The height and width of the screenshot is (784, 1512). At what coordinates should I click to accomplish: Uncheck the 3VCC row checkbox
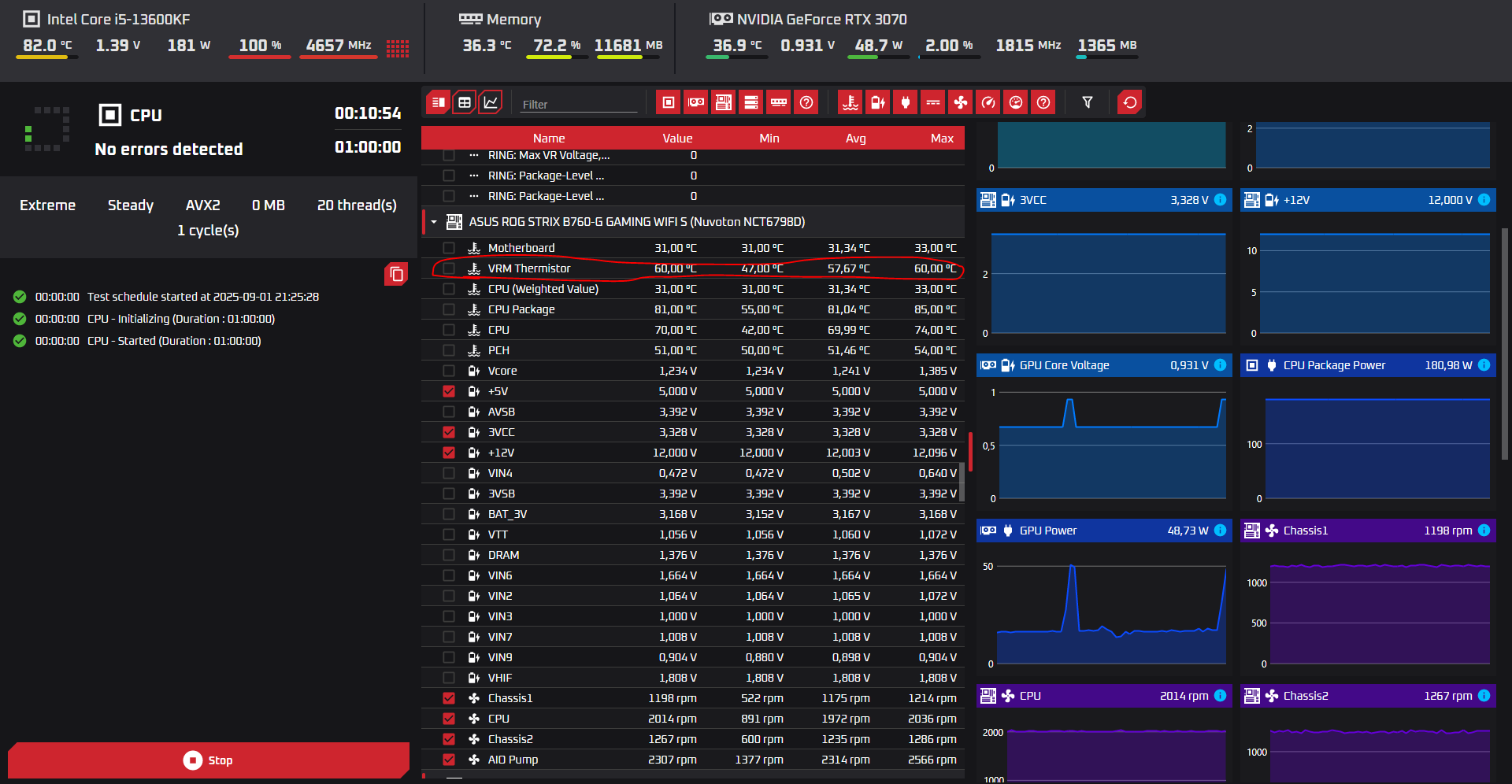click(449, 432)
